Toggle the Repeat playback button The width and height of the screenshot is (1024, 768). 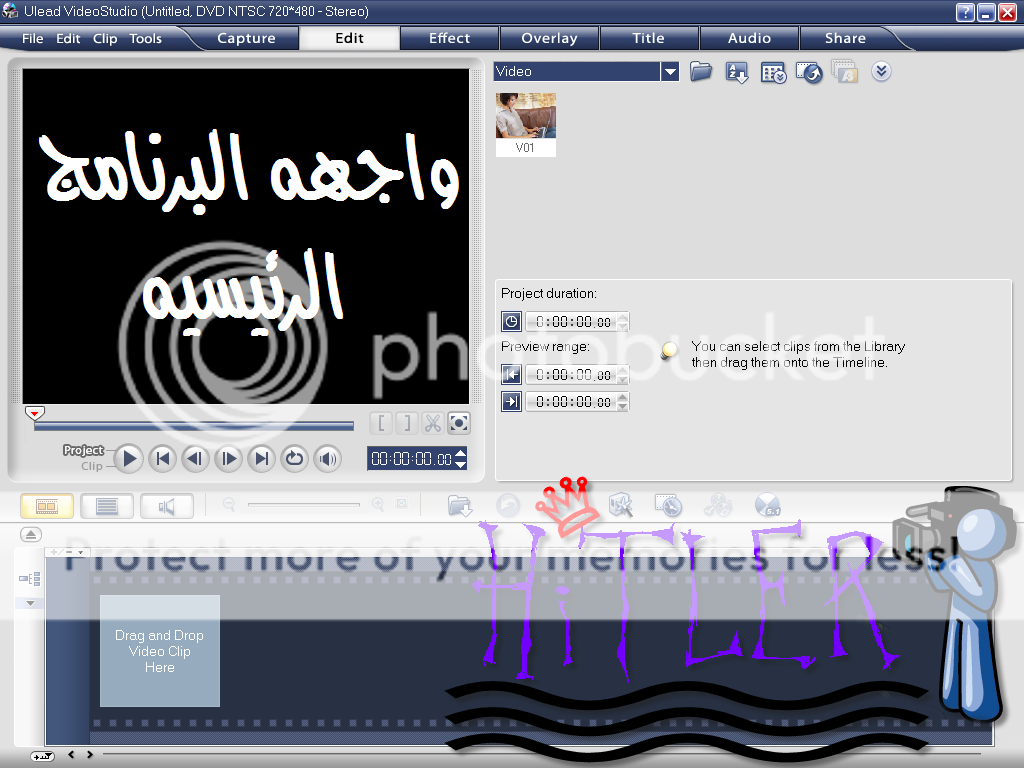[295, 458]
